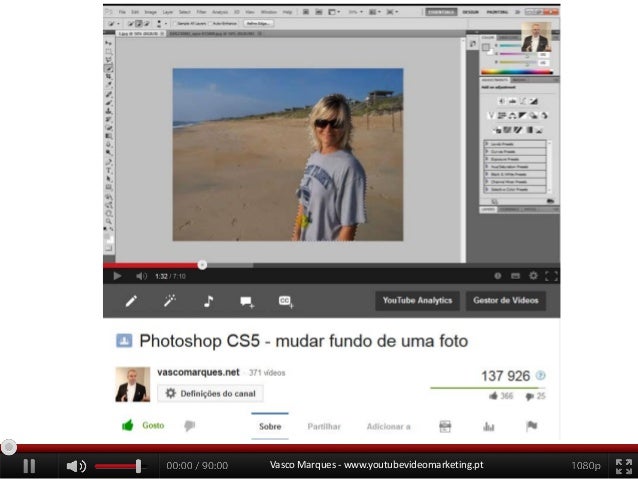
Task: Expand the Curves Presets row
Action: [x=515, y=151]
